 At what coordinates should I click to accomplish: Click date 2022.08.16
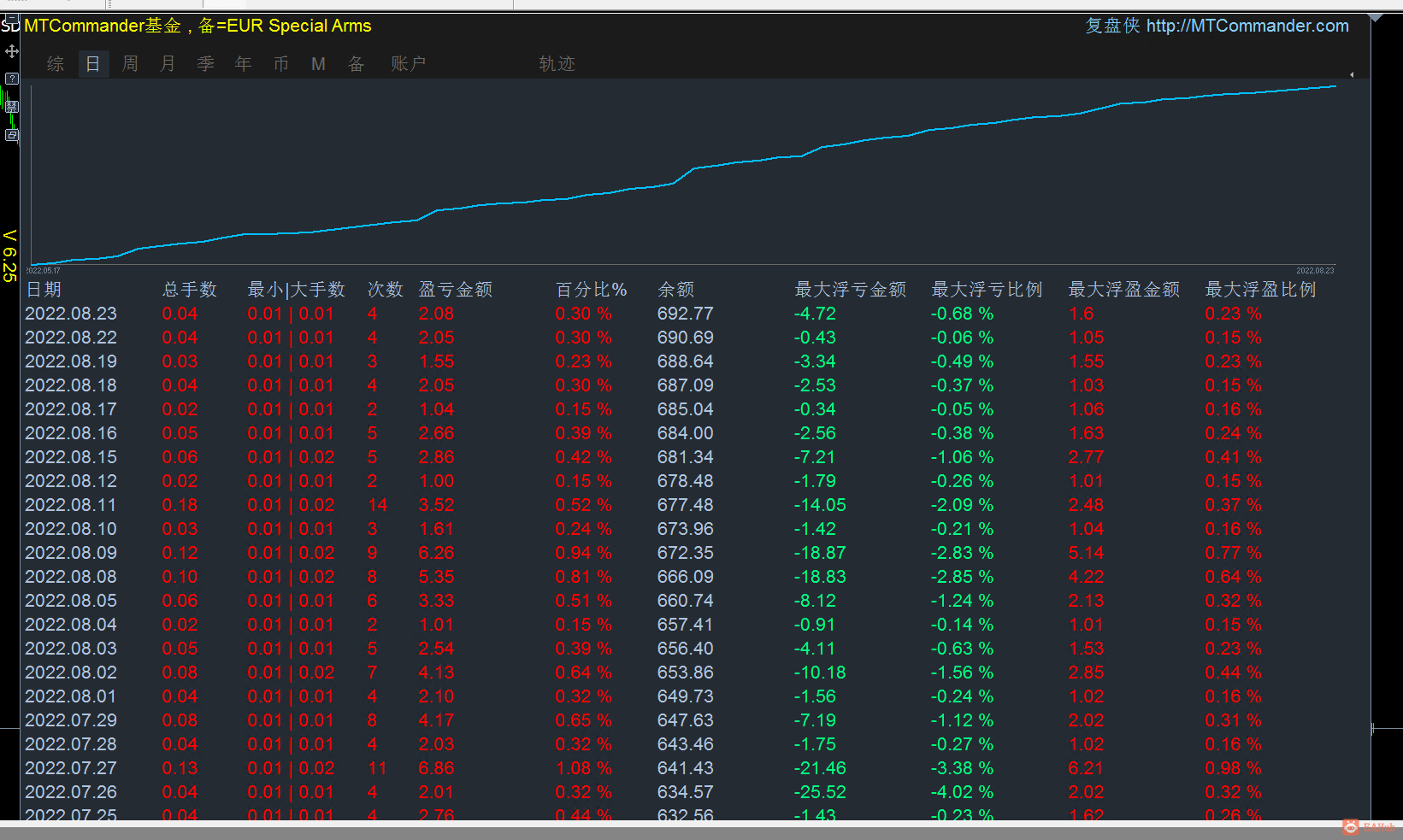71,433
